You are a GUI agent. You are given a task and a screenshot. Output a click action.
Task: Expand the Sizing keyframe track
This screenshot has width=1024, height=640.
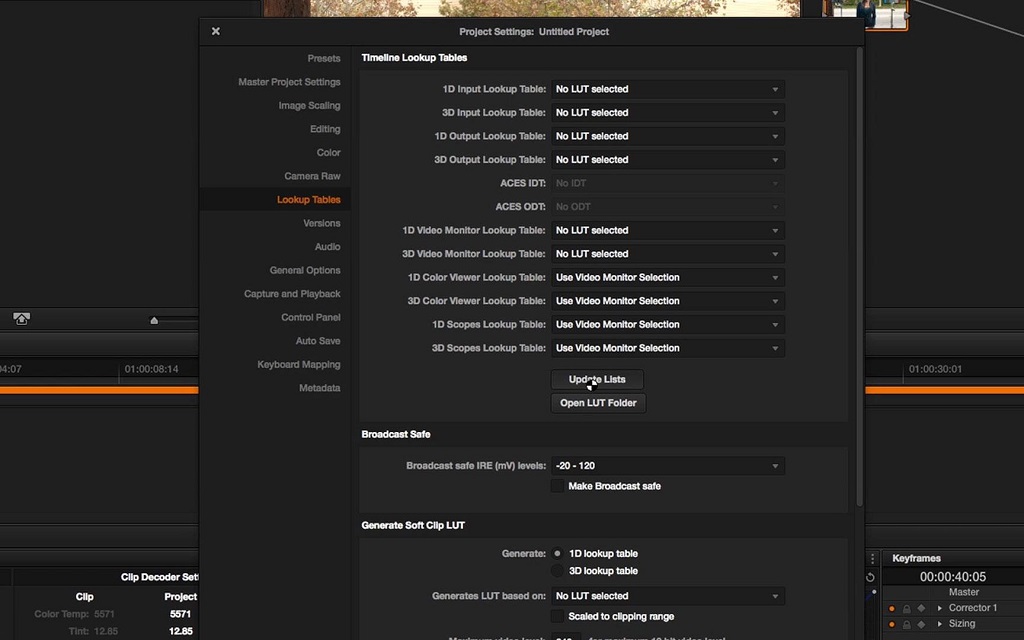(940, 624)
